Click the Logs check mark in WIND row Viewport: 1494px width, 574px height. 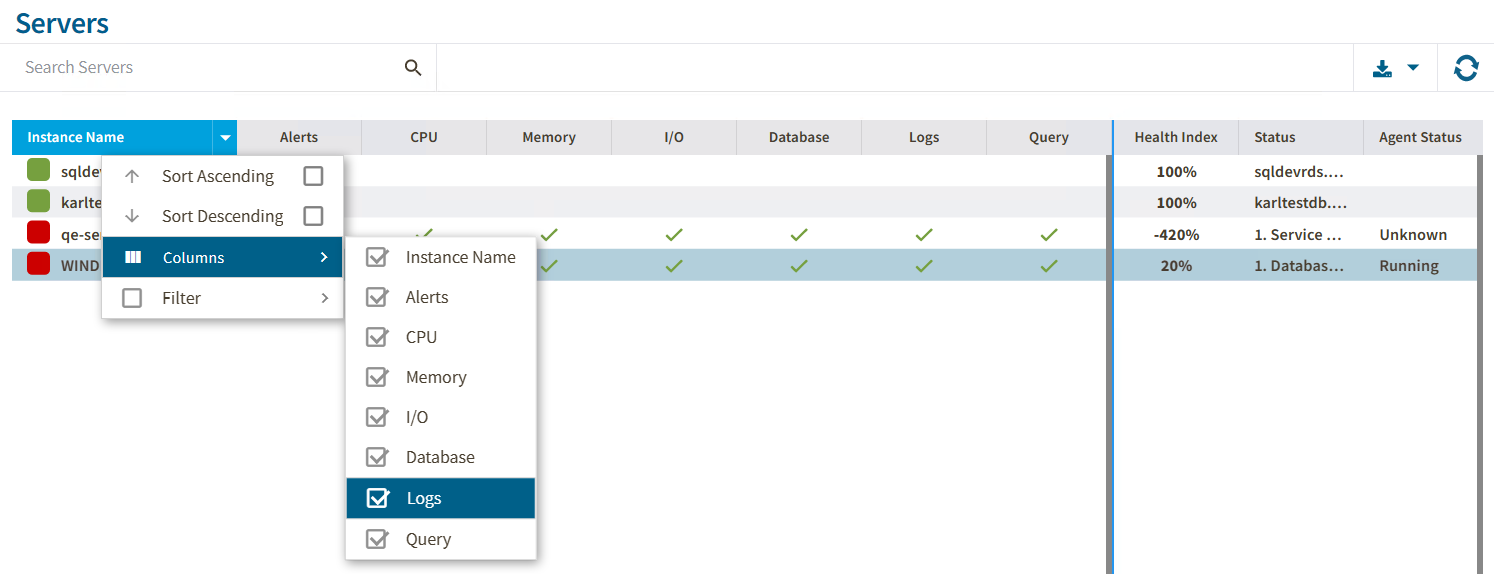click(x=923, y=266)
